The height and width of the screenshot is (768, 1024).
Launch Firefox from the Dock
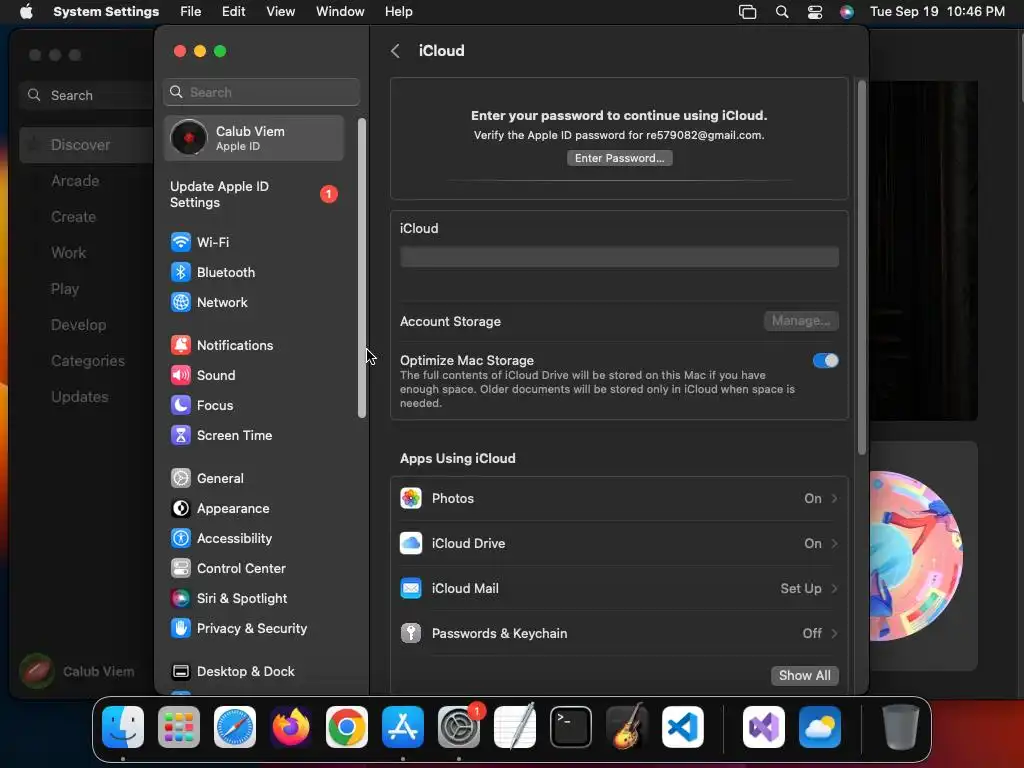pyautogui.click(x=291, y=727)
